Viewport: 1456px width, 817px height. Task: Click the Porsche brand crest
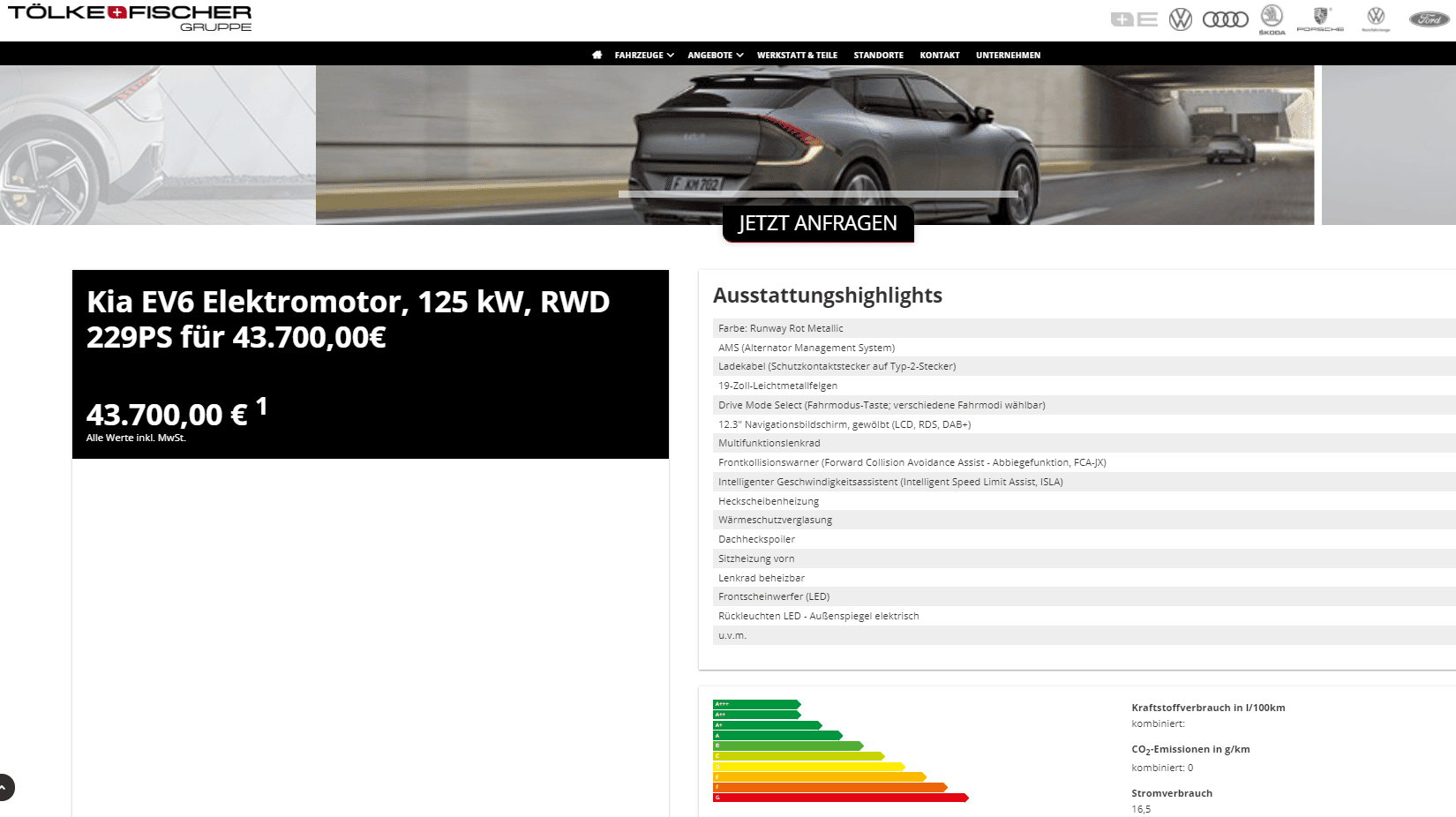1320,19
